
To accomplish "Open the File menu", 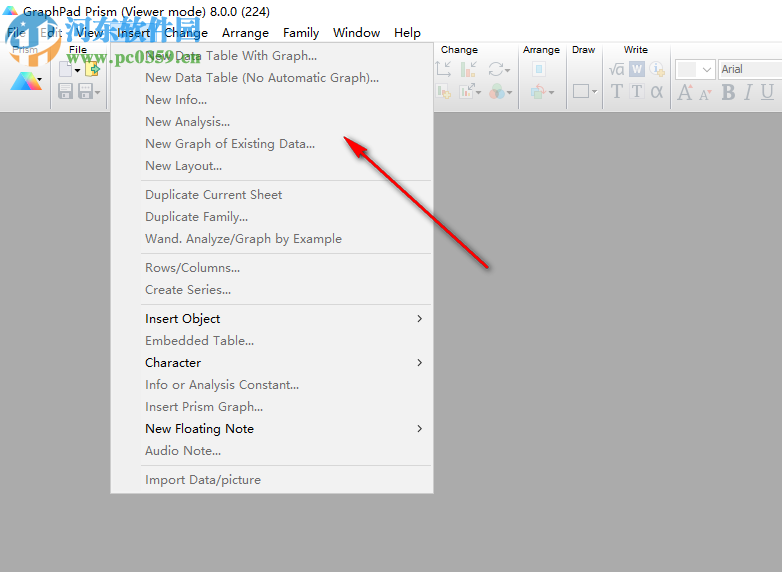I will pyautogui.click(x=16, y=33).
